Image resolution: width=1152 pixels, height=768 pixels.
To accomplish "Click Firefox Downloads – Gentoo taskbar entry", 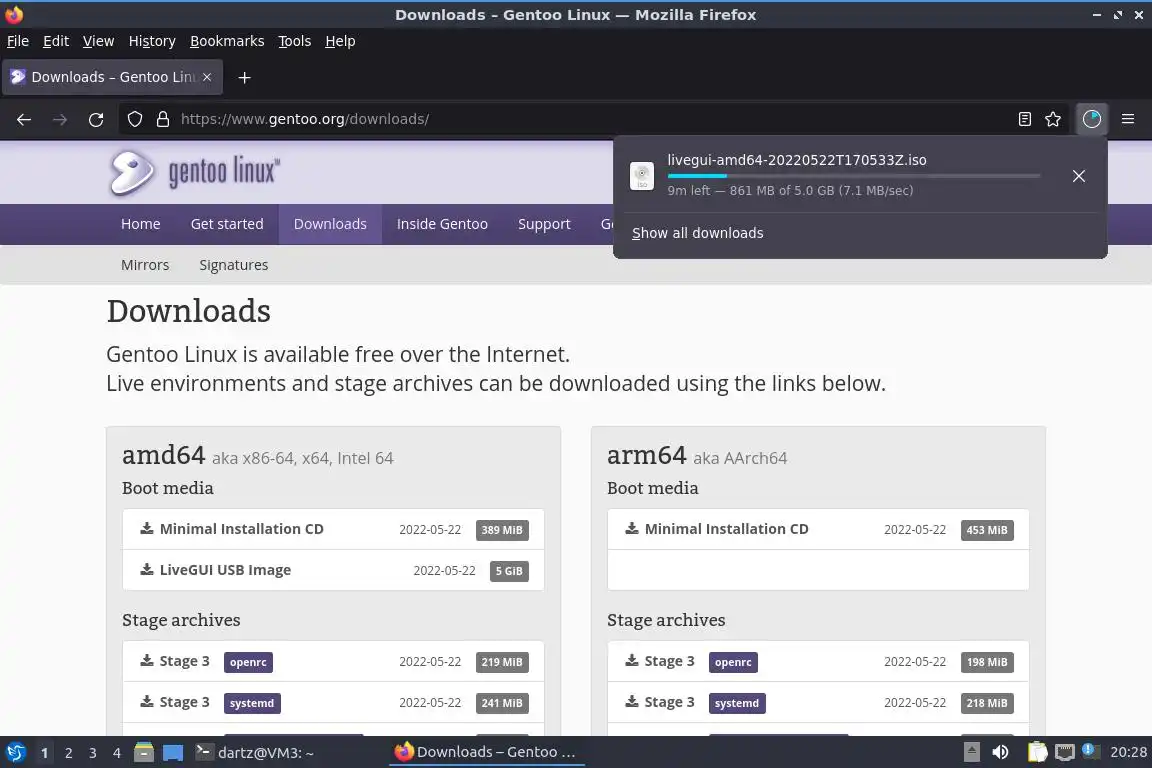I will click(486, 753).
